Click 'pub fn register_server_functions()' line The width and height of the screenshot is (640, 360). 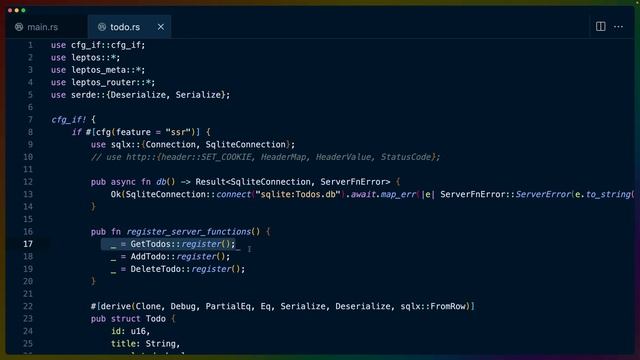(x=180, y=231)
